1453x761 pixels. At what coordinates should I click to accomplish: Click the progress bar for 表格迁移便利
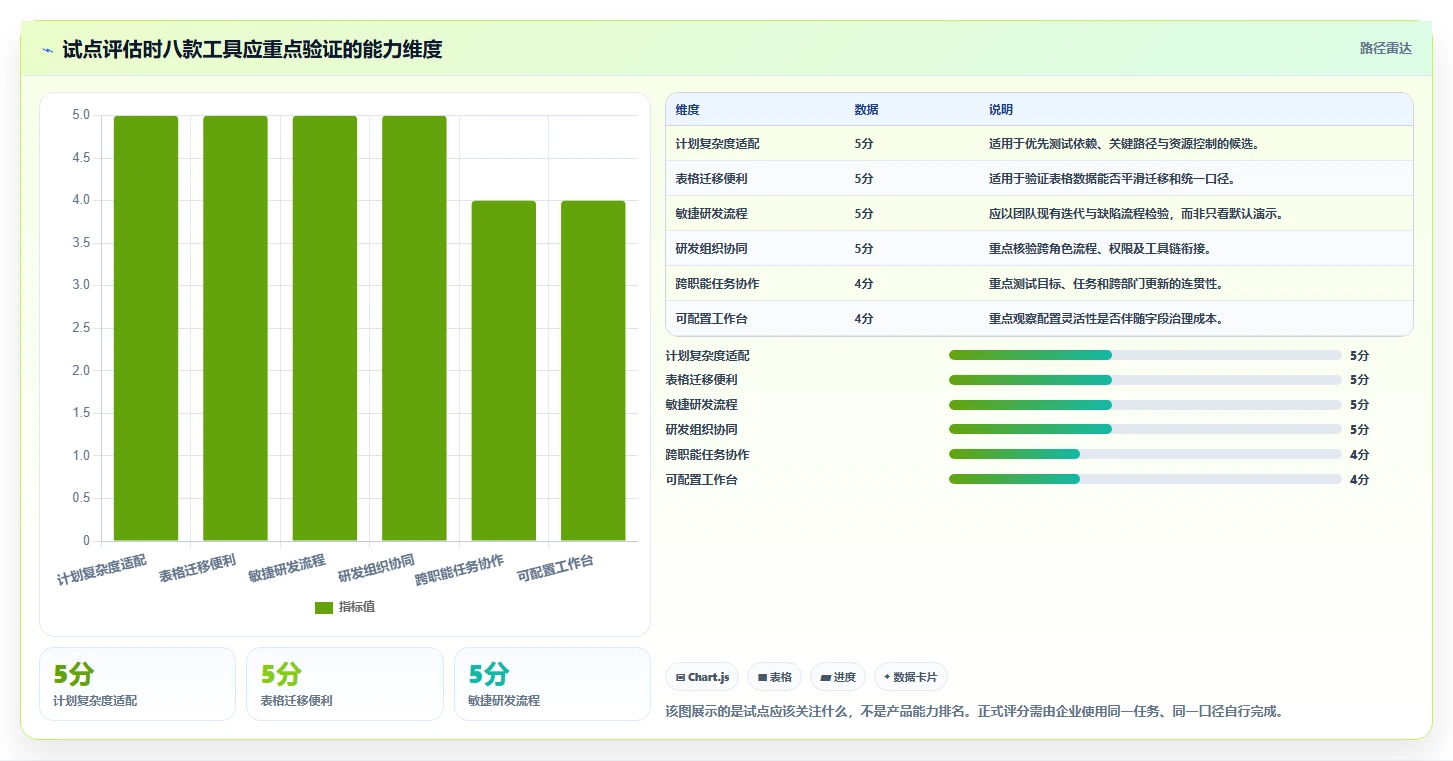(1145, 380)
